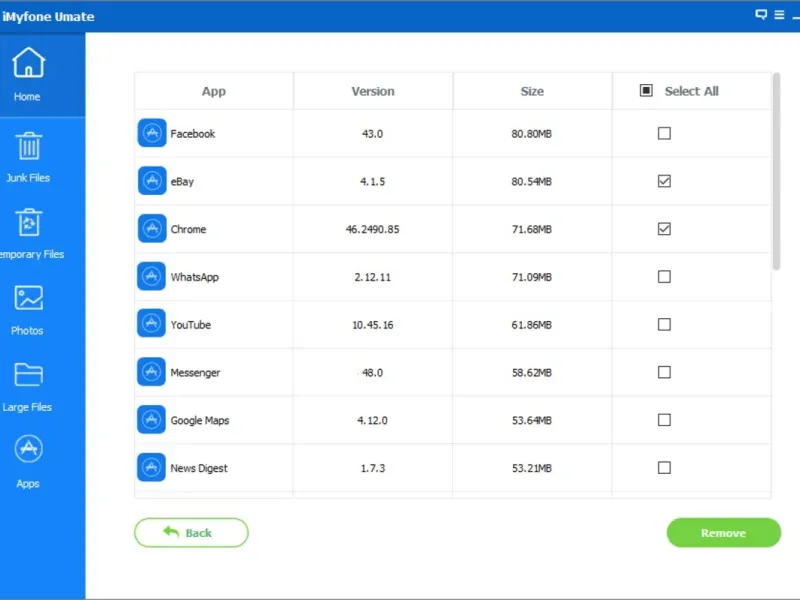
Task: Select the News Digest app name
Action: pyautogui.click(x=199, y=468)
